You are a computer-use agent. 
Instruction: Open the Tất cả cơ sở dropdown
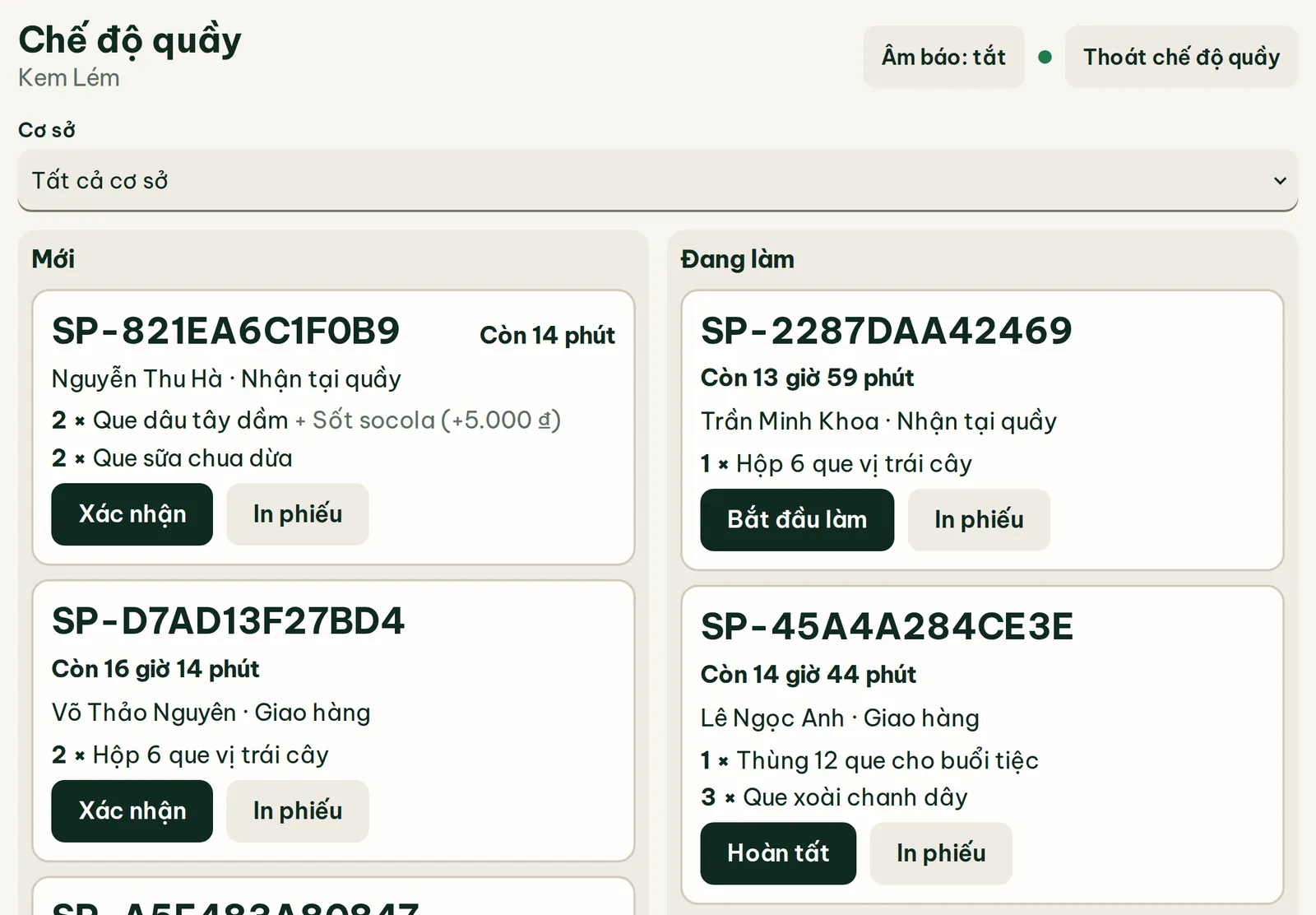click(x=658, y=181)
